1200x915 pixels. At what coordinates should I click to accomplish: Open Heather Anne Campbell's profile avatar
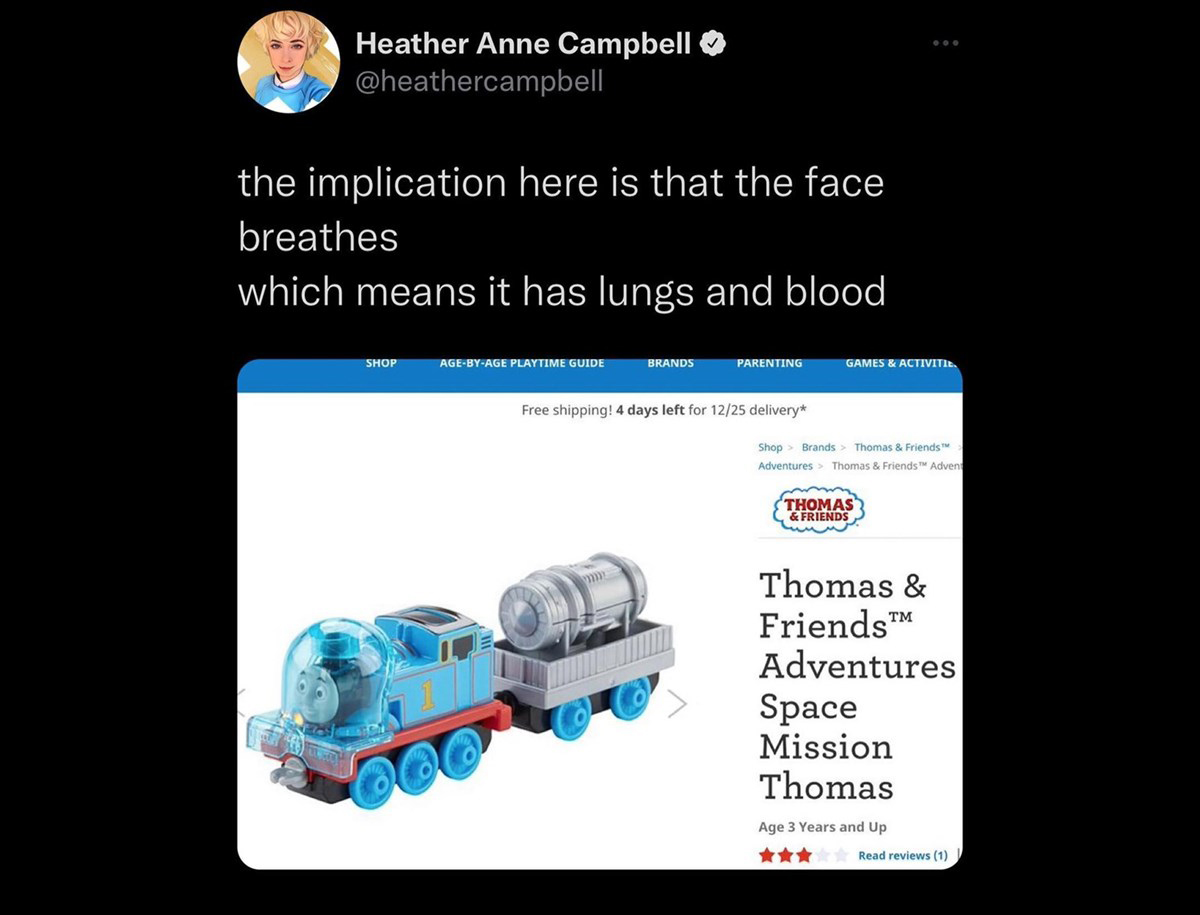pyautogui.click(x=275, y=62)
